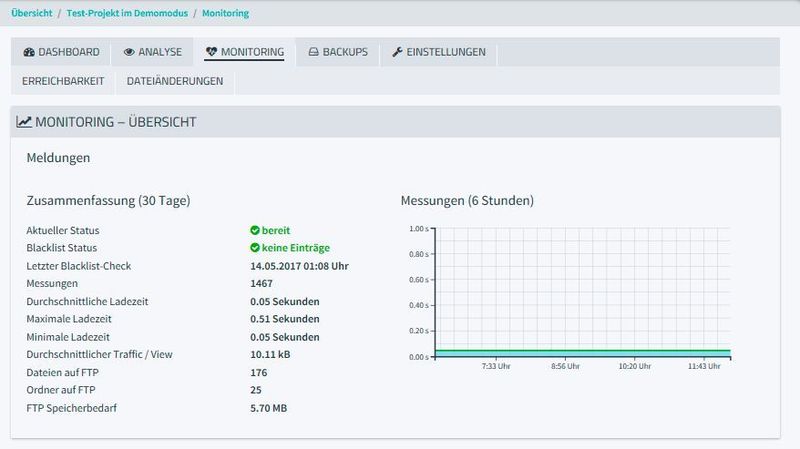800x449 pixels.
Task: Click the 7:33 Uhr axis label
Action: point(496,366)
